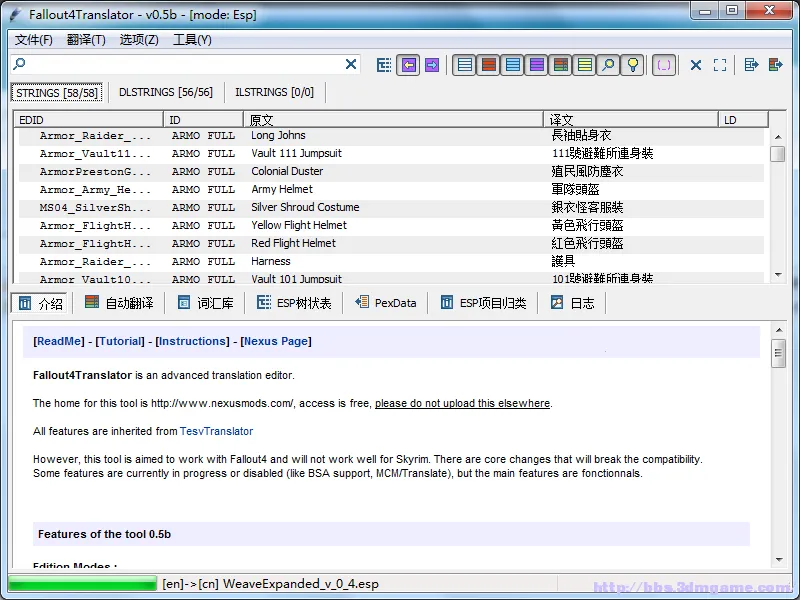Open the ESP树状表 panel tab
Image resolution: width=800 pixels, height=600 pixels.
294,303
